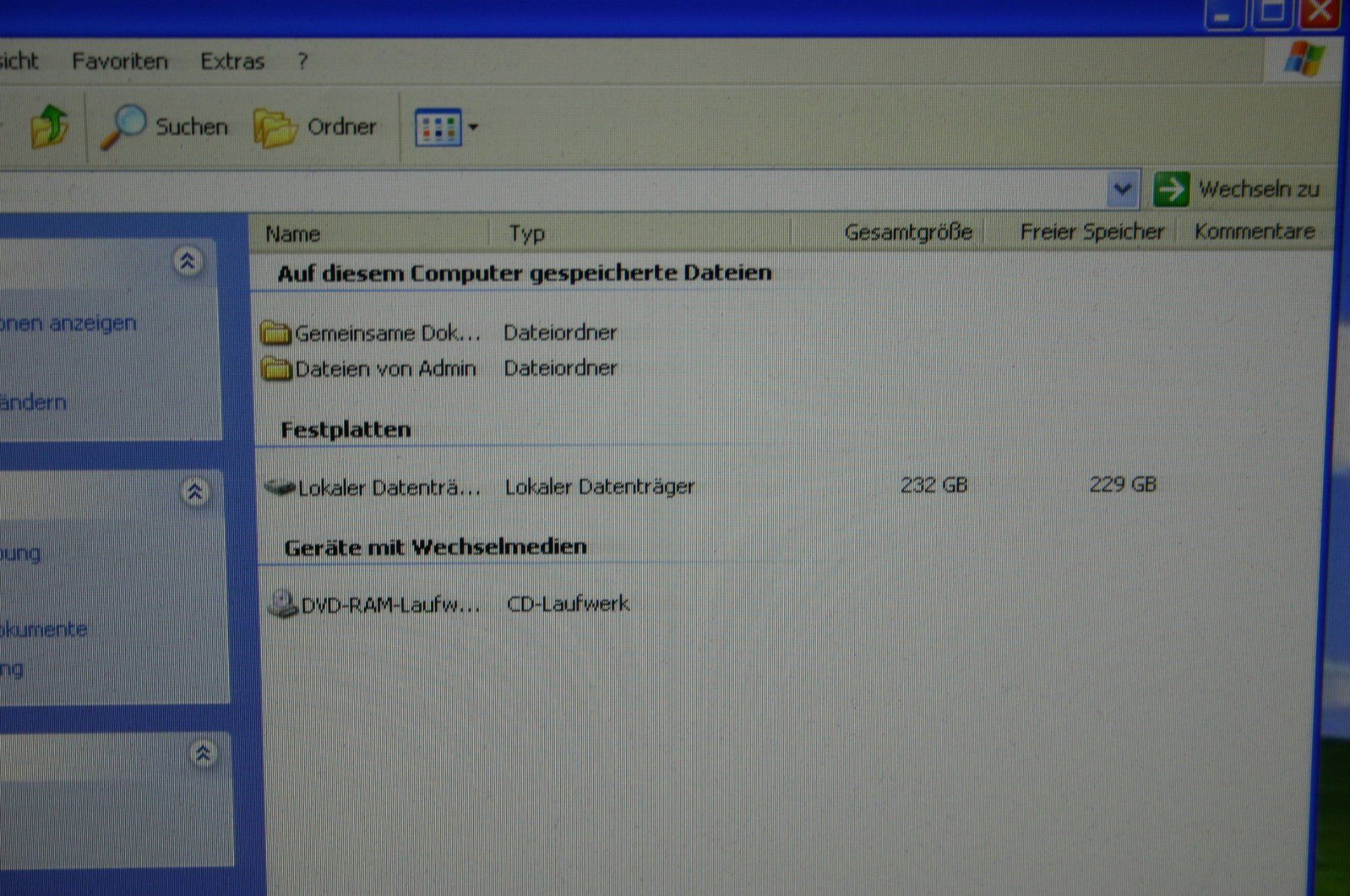Click the Geräte mit Wechselmedien heading

tap(436, 547)
